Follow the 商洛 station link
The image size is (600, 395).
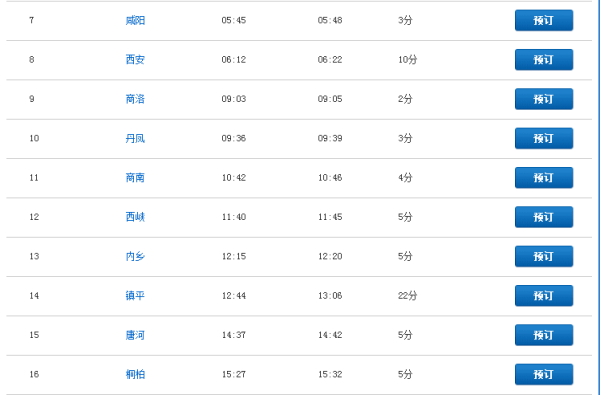(135, 99)
